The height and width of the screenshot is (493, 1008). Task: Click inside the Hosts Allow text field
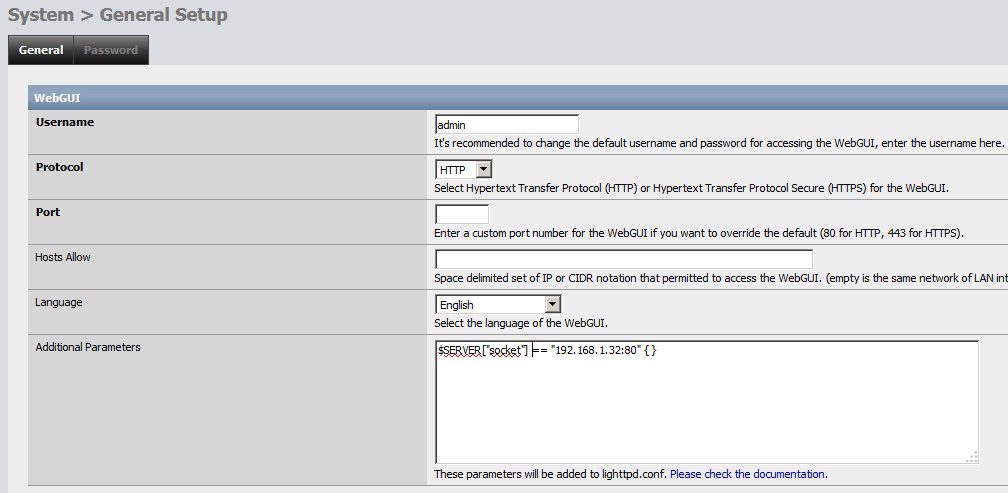pos(624,260)
